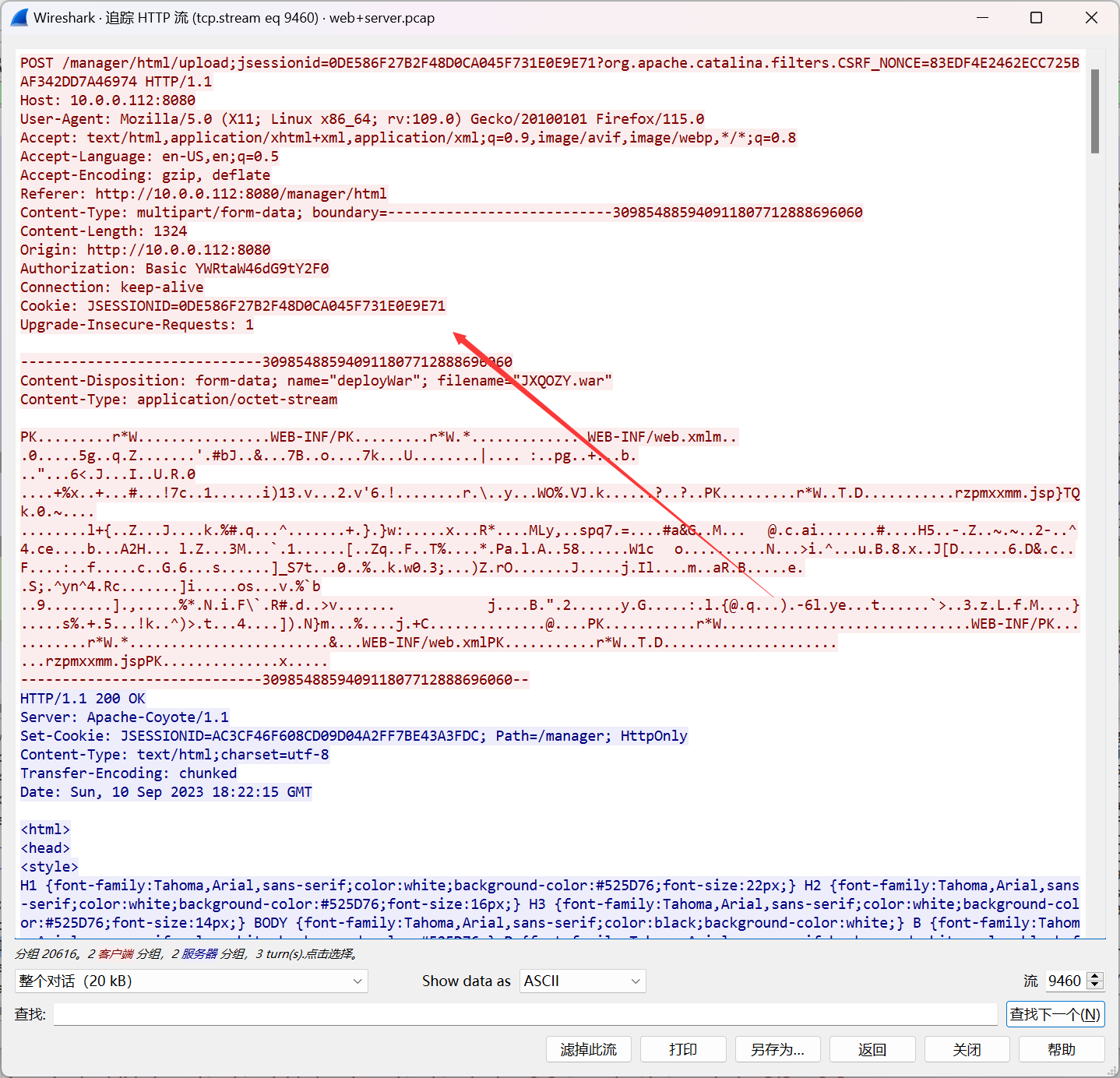
Task: Click the 返回 back button
Action: click(x=872, y=1049)
